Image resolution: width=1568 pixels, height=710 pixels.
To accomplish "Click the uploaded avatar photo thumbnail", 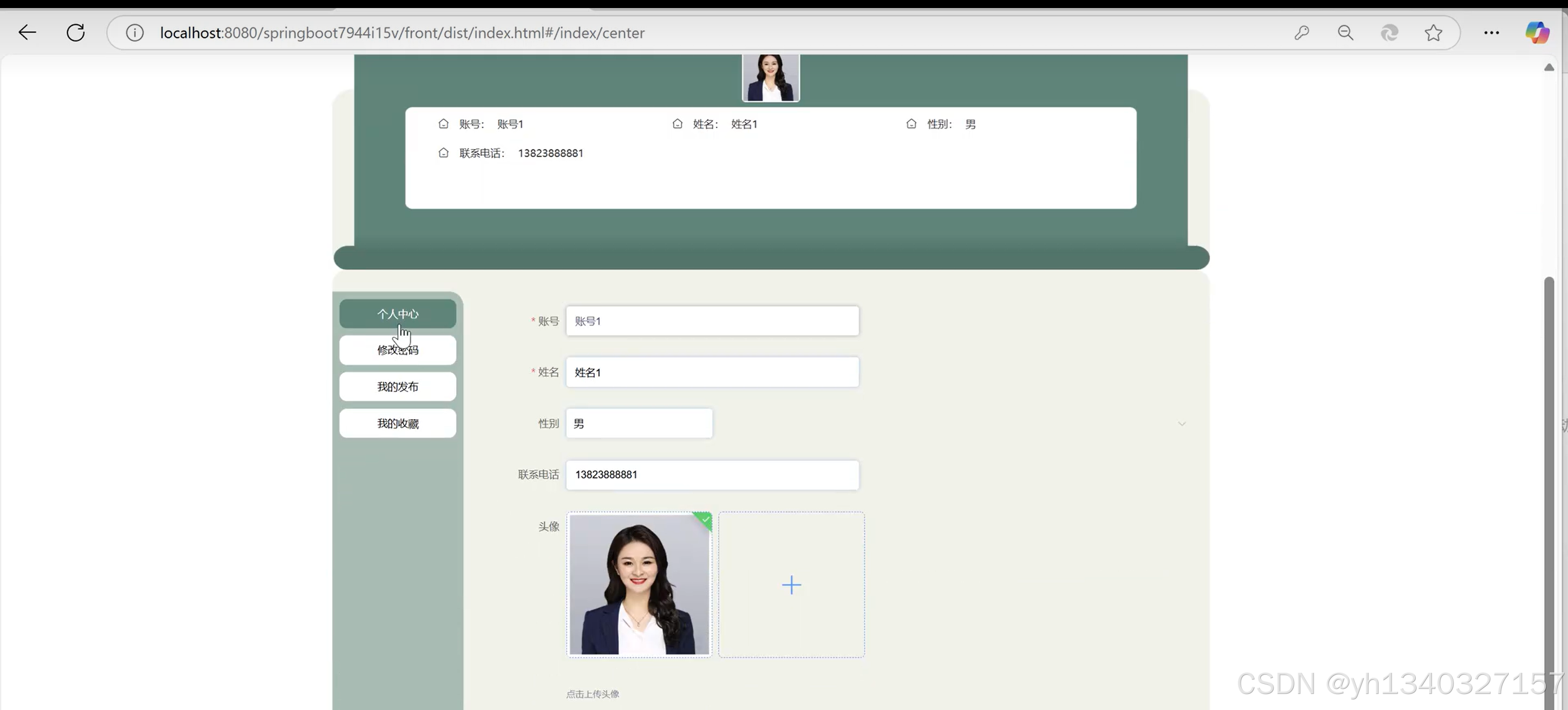I will (x=638, y=585).
